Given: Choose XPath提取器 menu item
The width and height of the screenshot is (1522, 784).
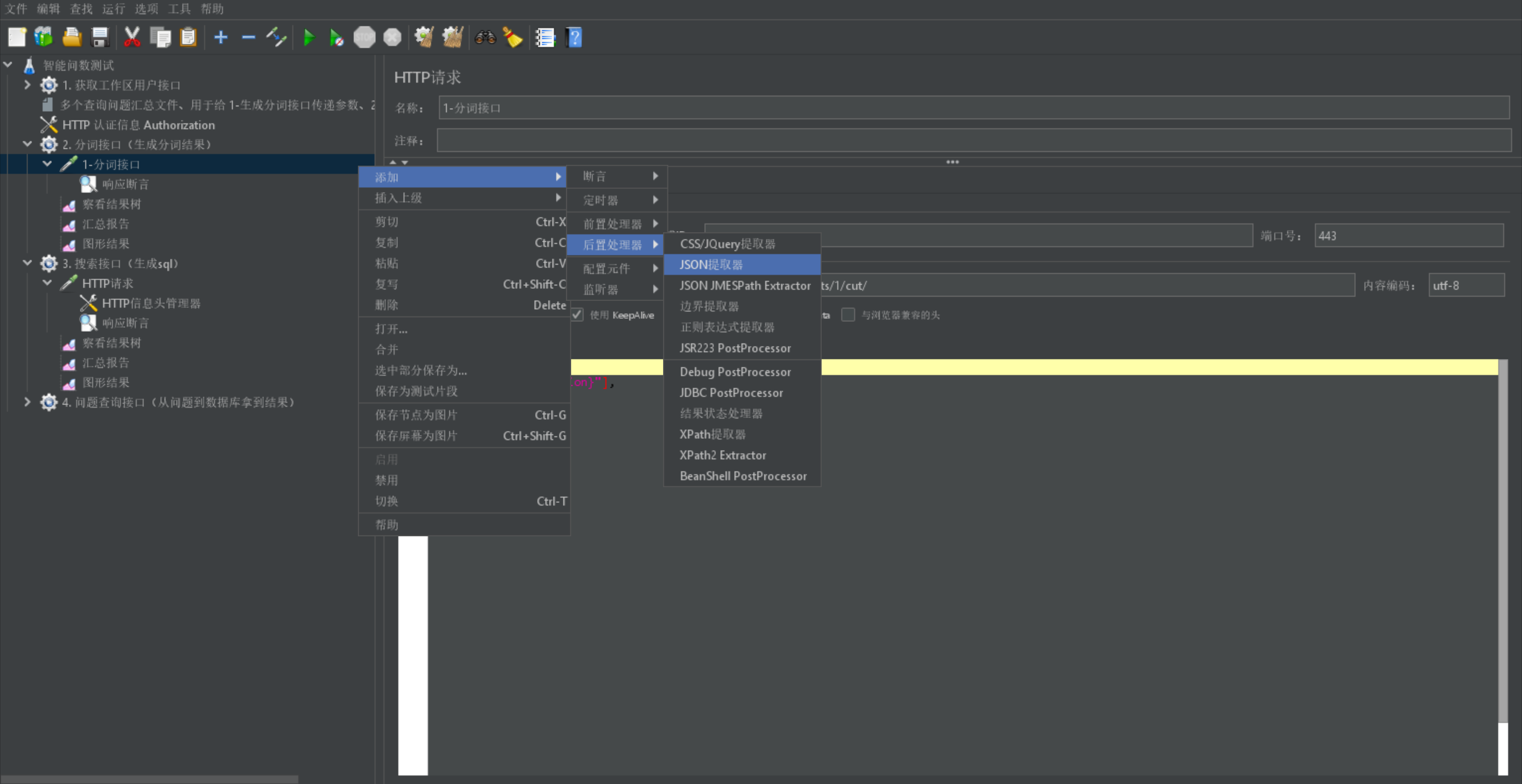Looking at the screenshot, I should [742, 434].
